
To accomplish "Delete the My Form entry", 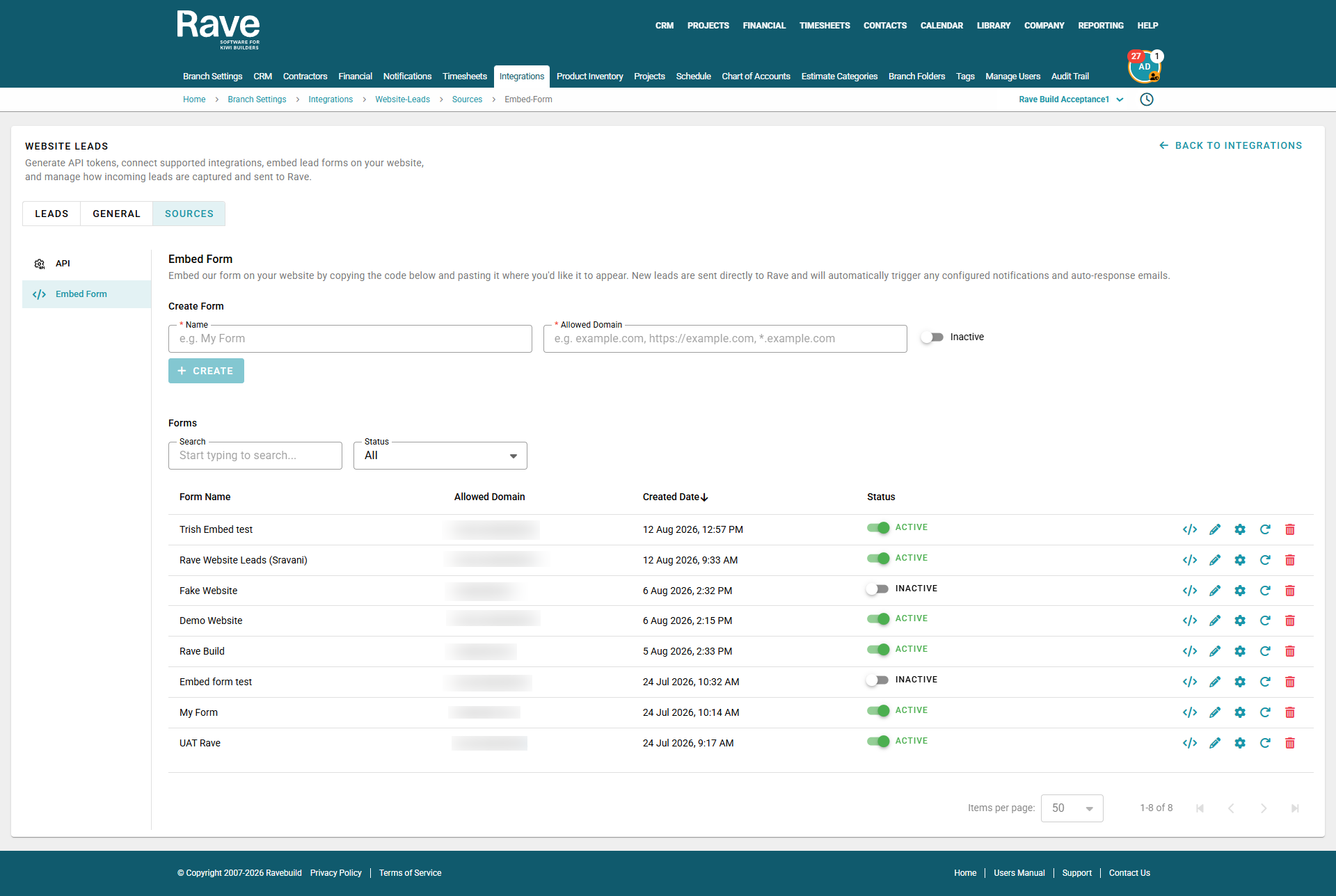I will click(1290, 712).
